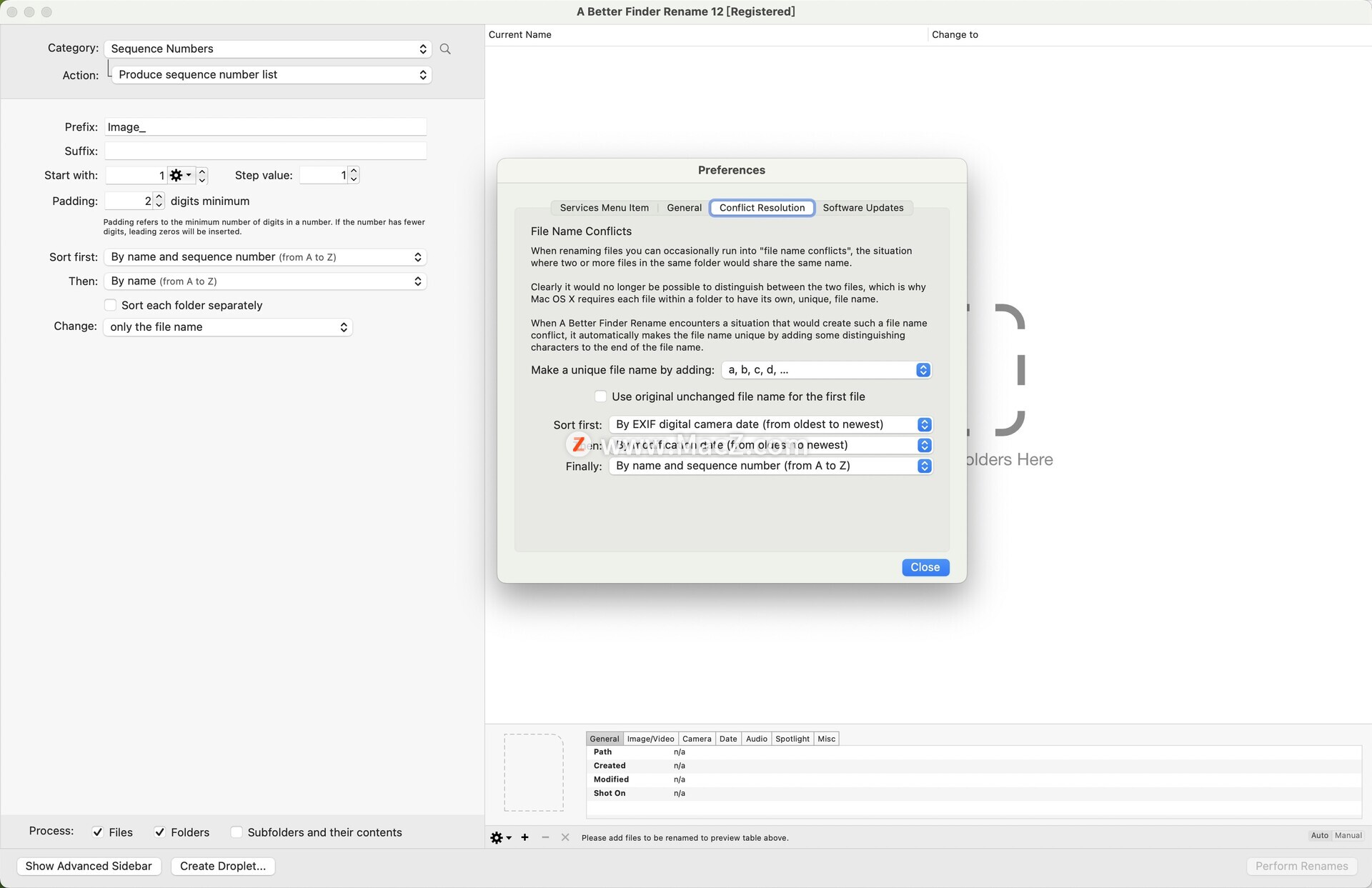Click Perform Renames button

(1301, 866)
